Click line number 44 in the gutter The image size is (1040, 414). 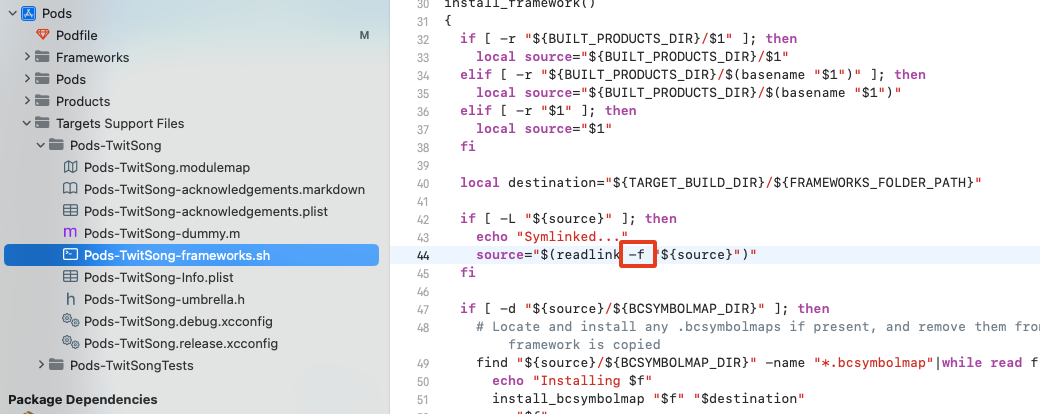(x=424, y=255)
